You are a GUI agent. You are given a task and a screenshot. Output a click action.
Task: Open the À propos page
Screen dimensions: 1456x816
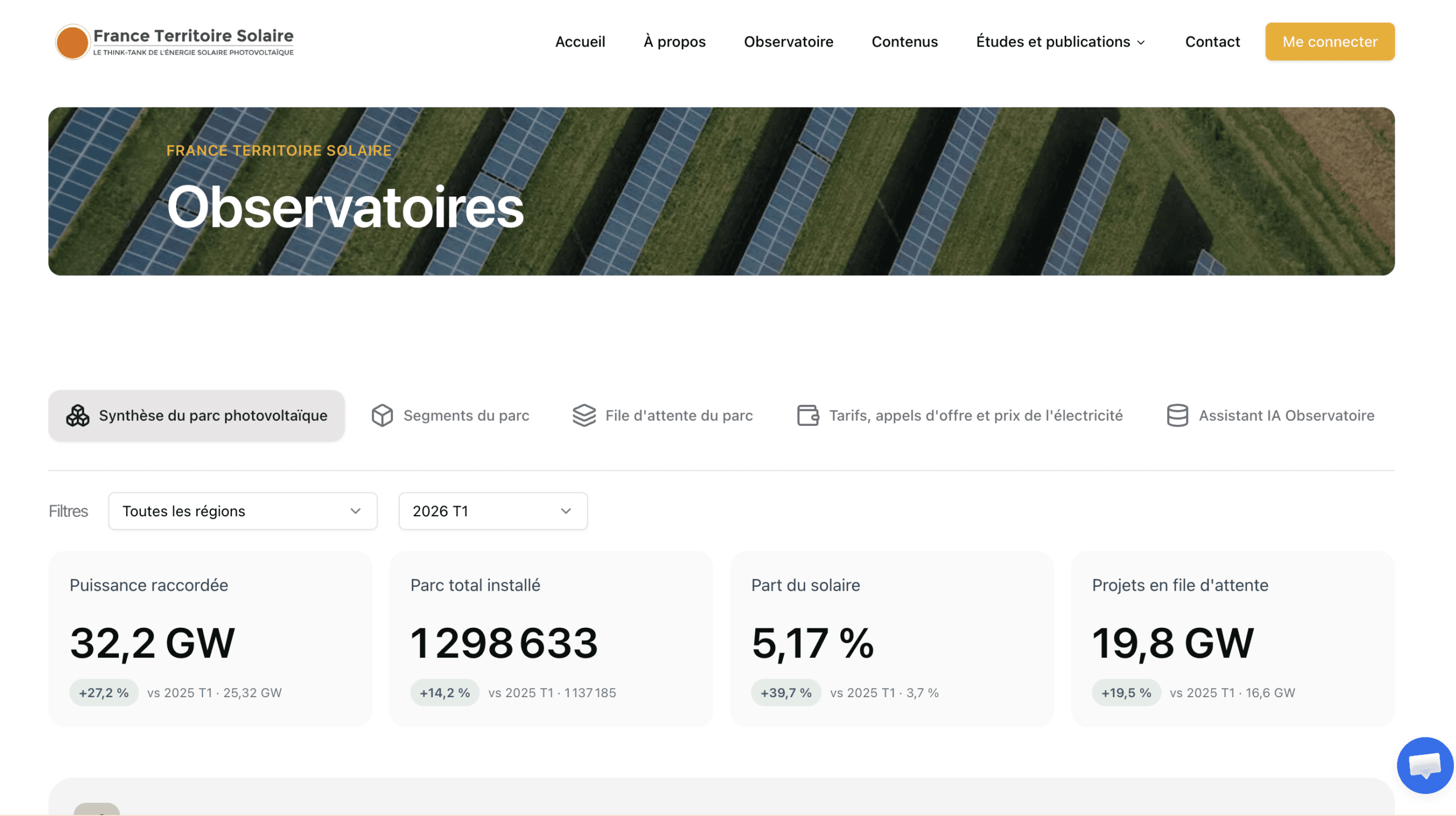click(675, 42)
